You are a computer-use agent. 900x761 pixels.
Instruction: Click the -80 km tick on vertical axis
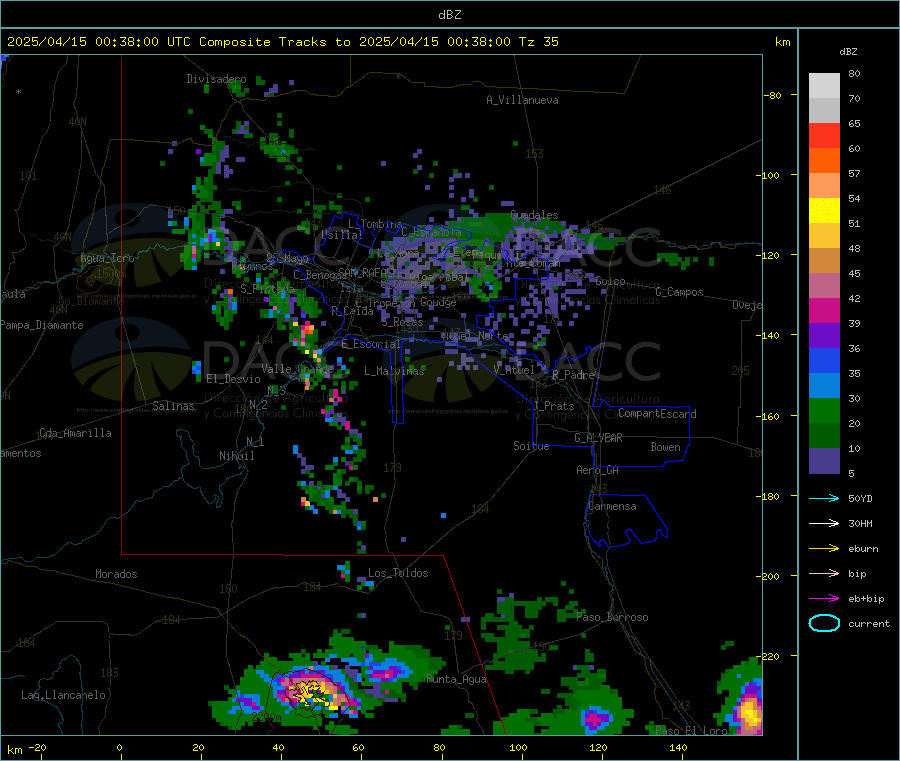pyautogui.click(x=773, y=95)
